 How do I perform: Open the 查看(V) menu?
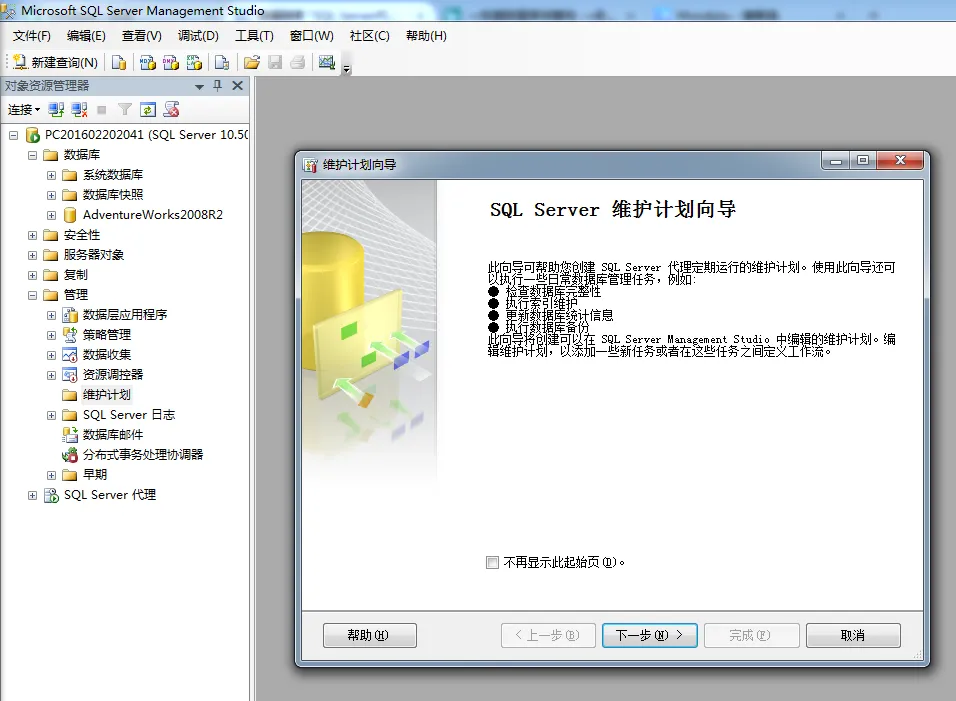141,36
